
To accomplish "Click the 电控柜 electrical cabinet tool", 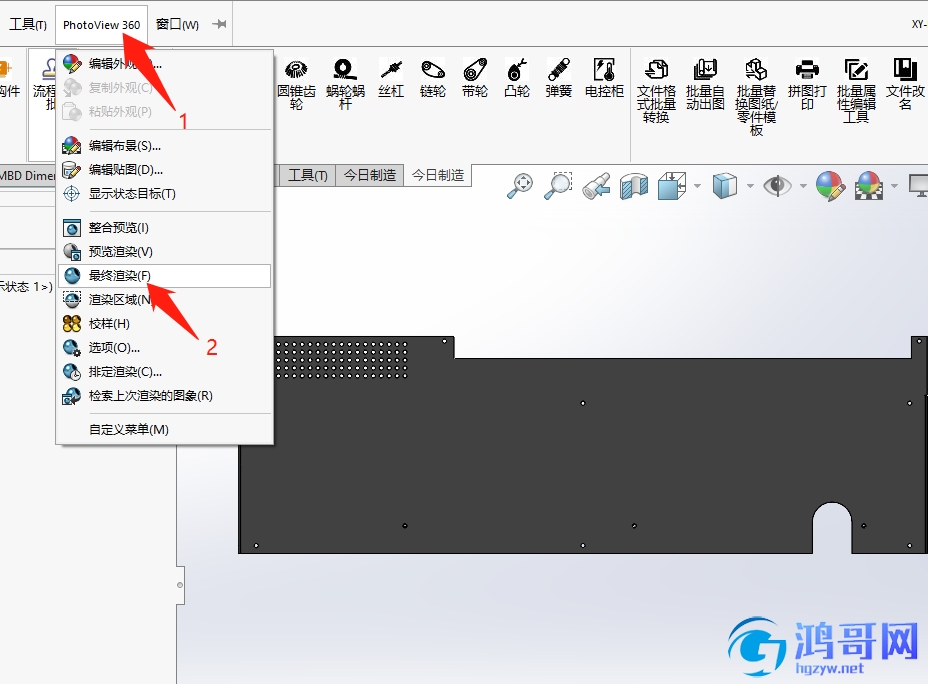I will pyautogui.click(x=604, y=78).
